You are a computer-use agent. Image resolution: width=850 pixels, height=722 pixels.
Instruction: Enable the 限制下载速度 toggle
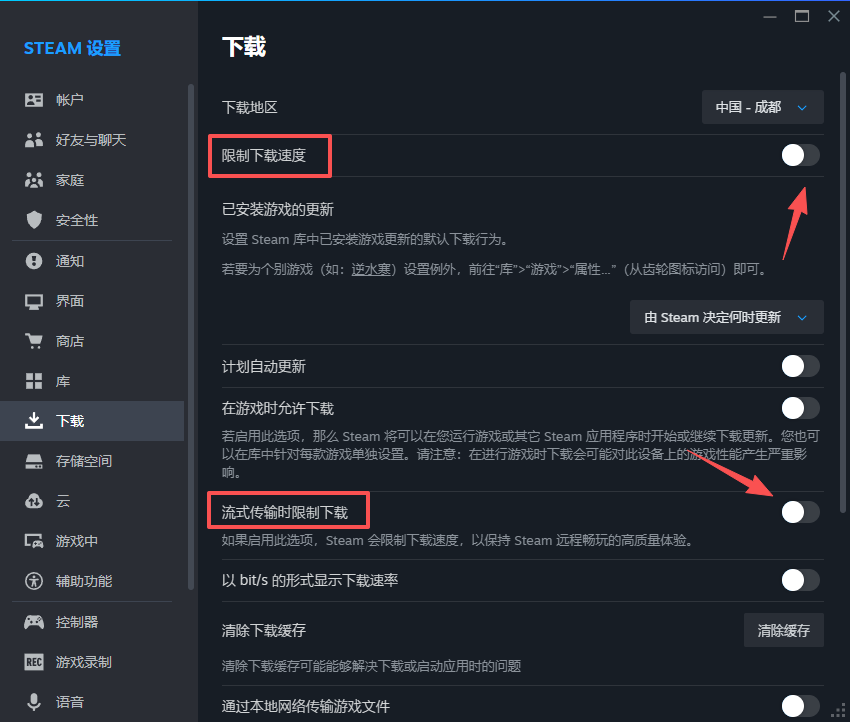pyautogui.click(x=800, y=155)
